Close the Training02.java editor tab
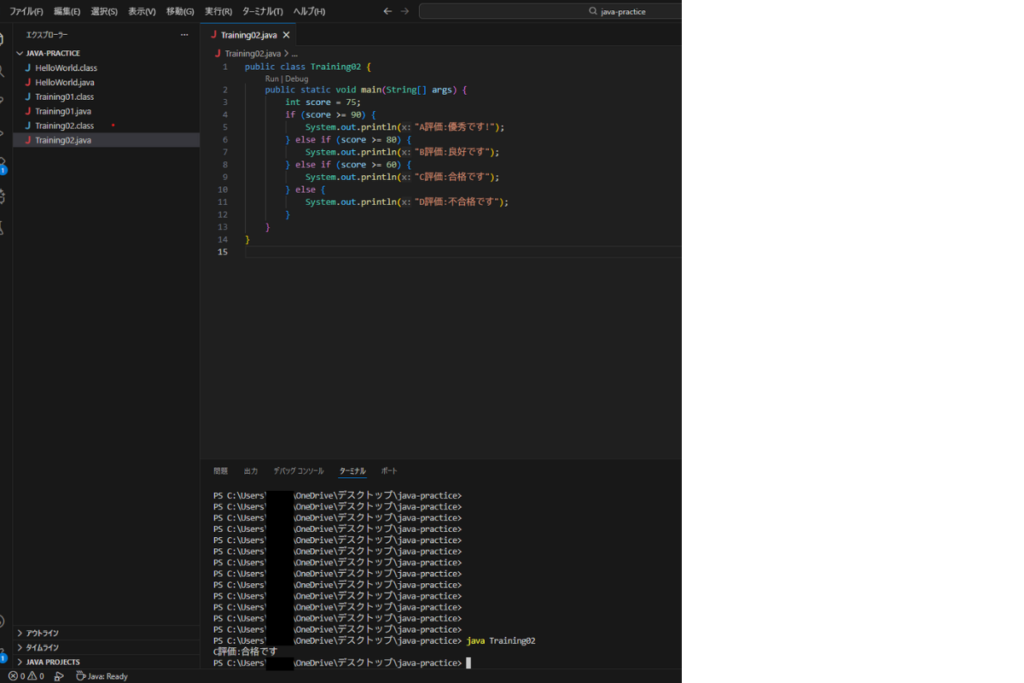1024x683 pixels. (286, 34)
